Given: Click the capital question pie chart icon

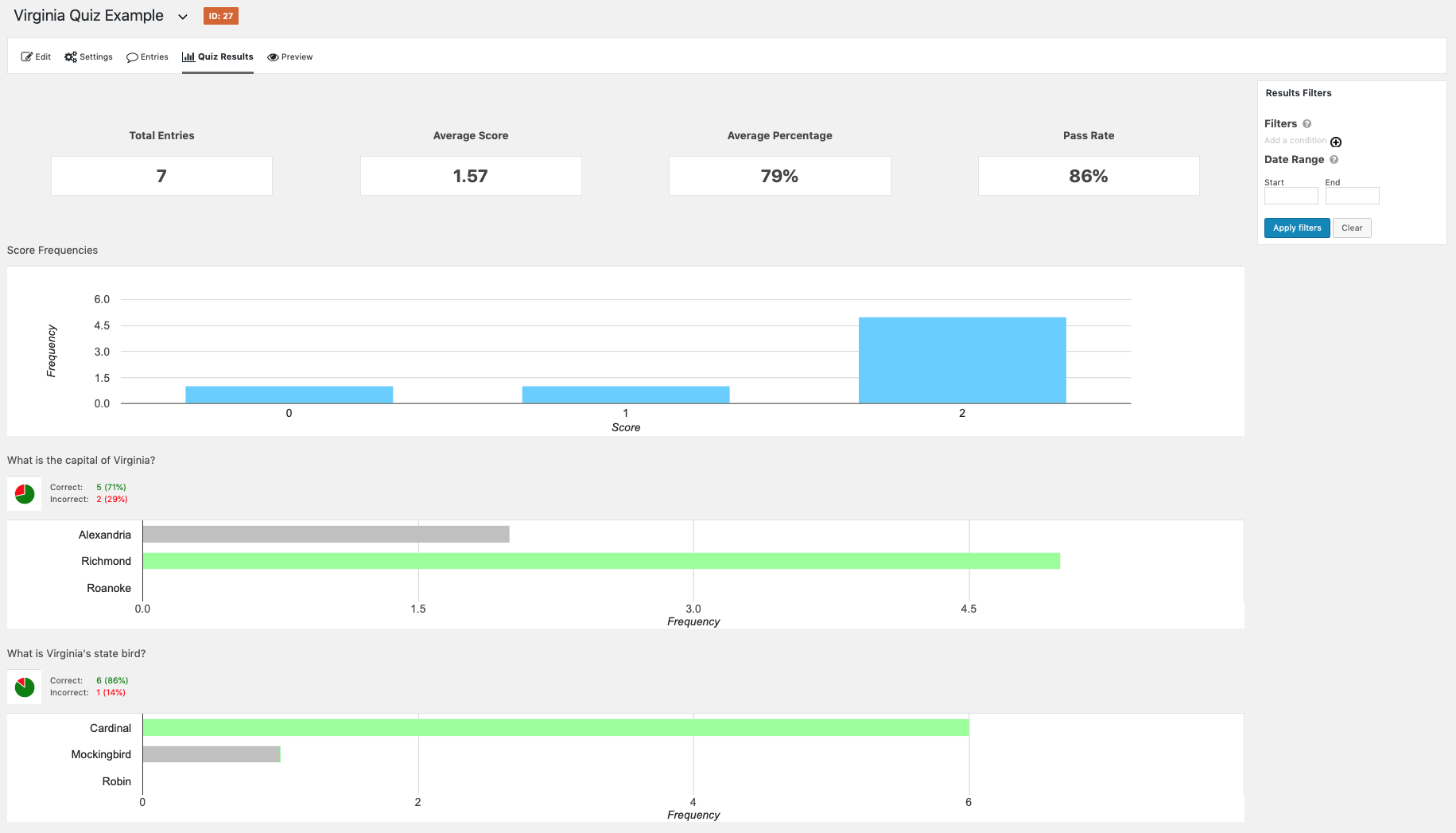Looking at the screenshot, I should tap(25, 493).
